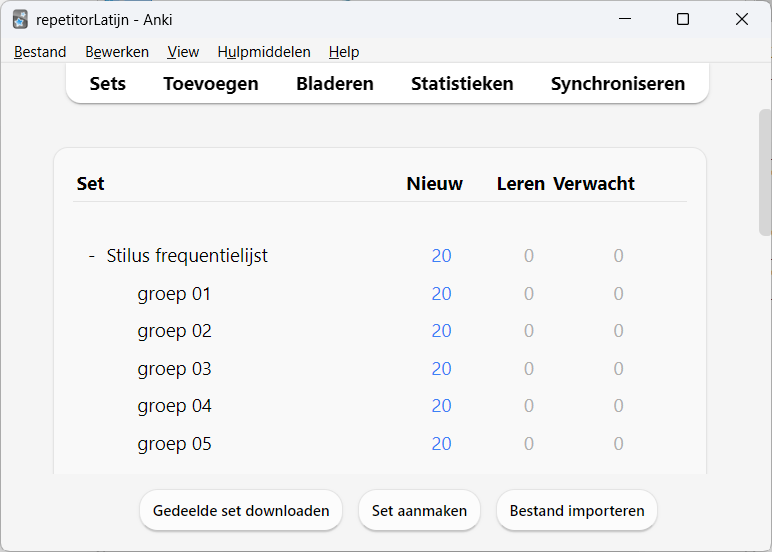Select deck groep 03
This screenshot has width=772, height=552.
click(174, 369)
